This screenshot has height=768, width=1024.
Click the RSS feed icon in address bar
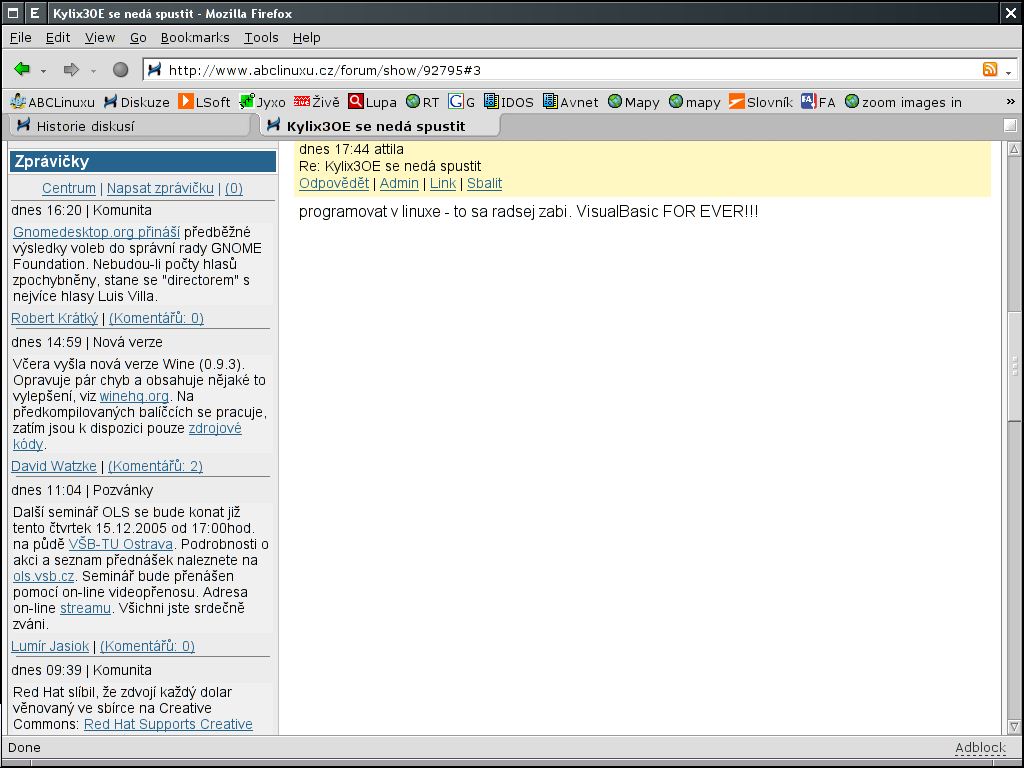point(990,69)
